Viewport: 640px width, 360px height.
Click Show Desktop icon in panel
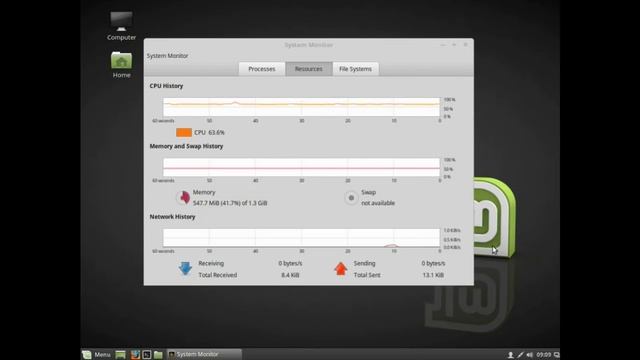click(120, 355)
